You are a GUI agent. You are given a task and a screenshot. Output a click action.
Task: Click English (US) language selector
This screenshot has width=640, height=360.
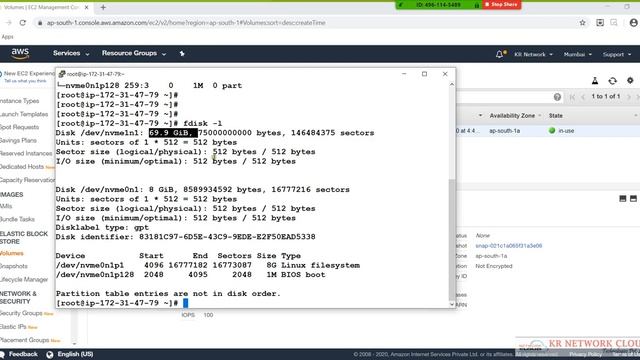tap(75, 354)
